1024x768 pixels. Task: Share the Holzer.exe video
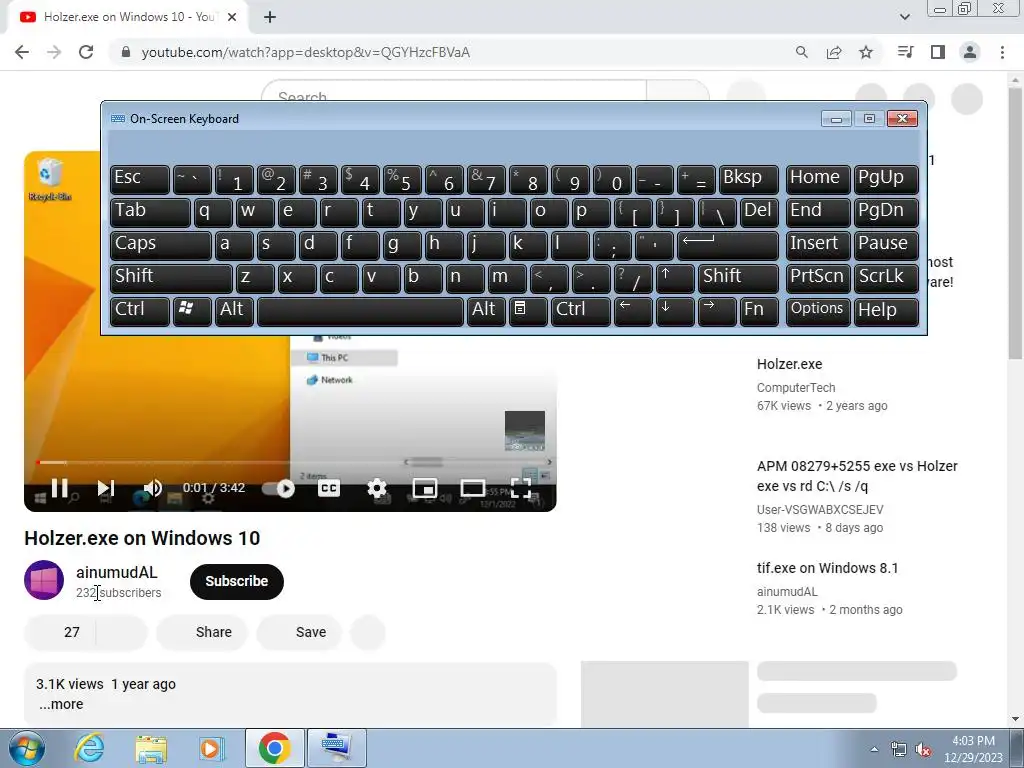(202, 632)
